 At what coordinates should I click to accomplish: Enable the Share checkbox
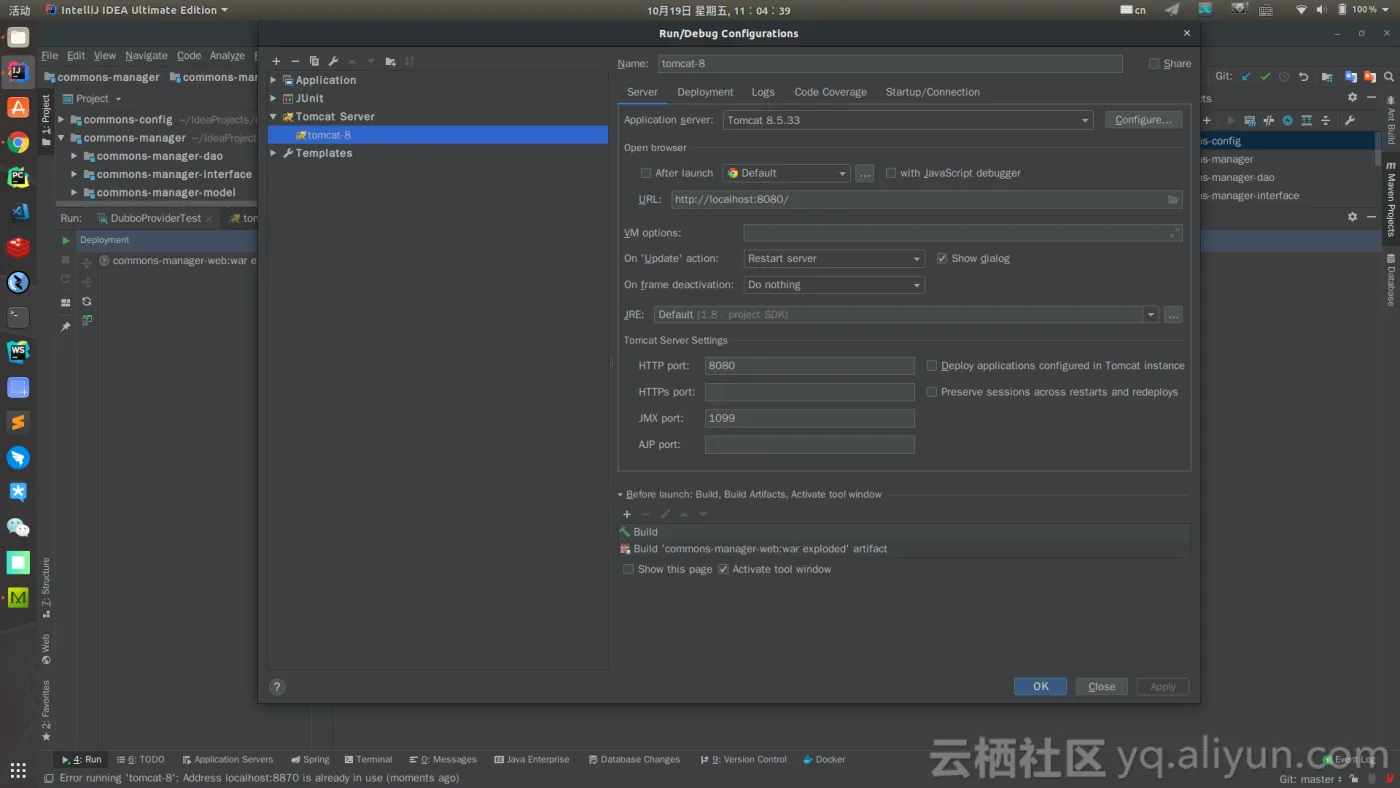point(1154,64)
